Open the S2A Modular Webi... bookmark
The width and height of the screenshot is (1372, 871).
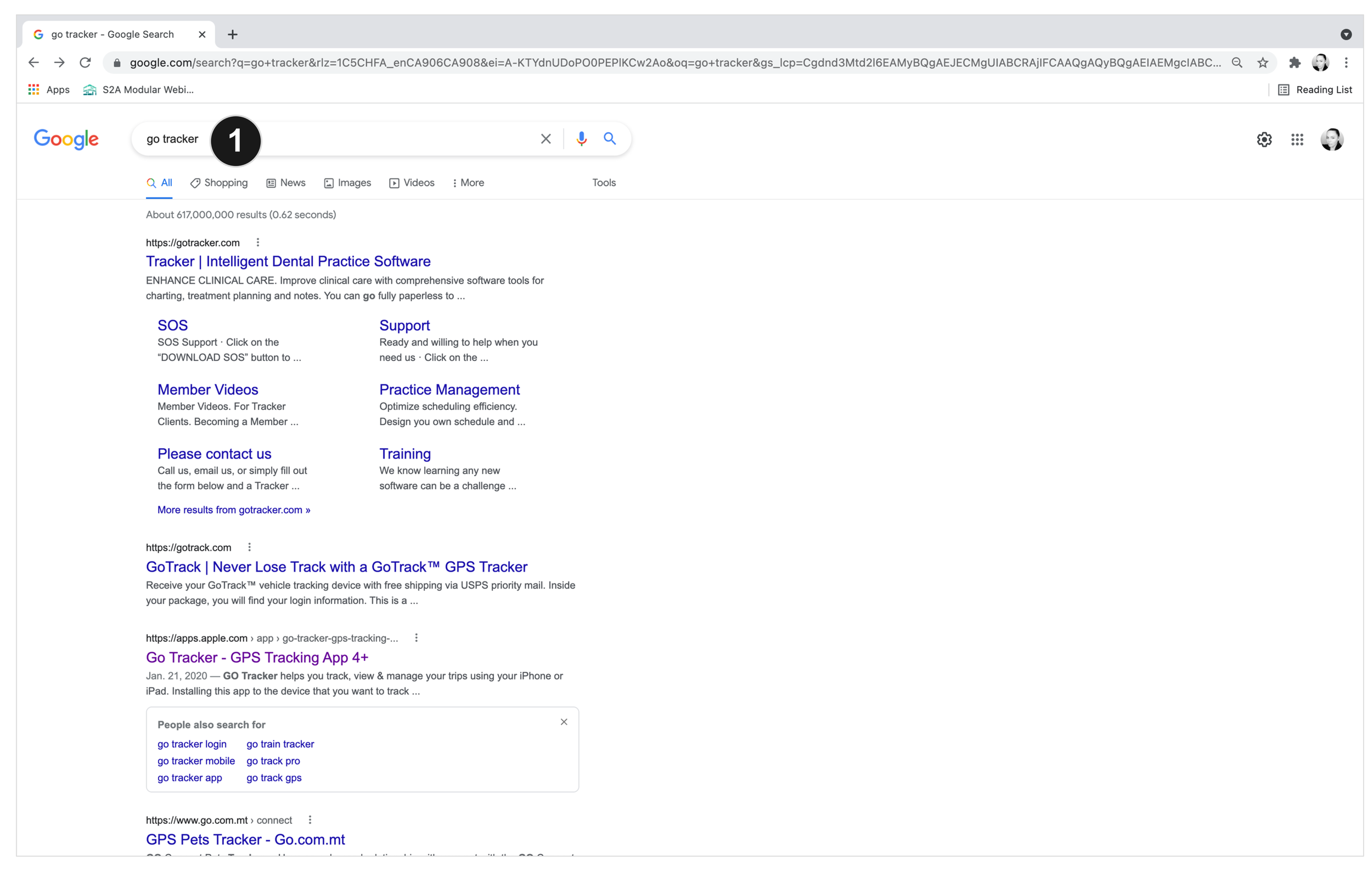click(x=138, y=89)
